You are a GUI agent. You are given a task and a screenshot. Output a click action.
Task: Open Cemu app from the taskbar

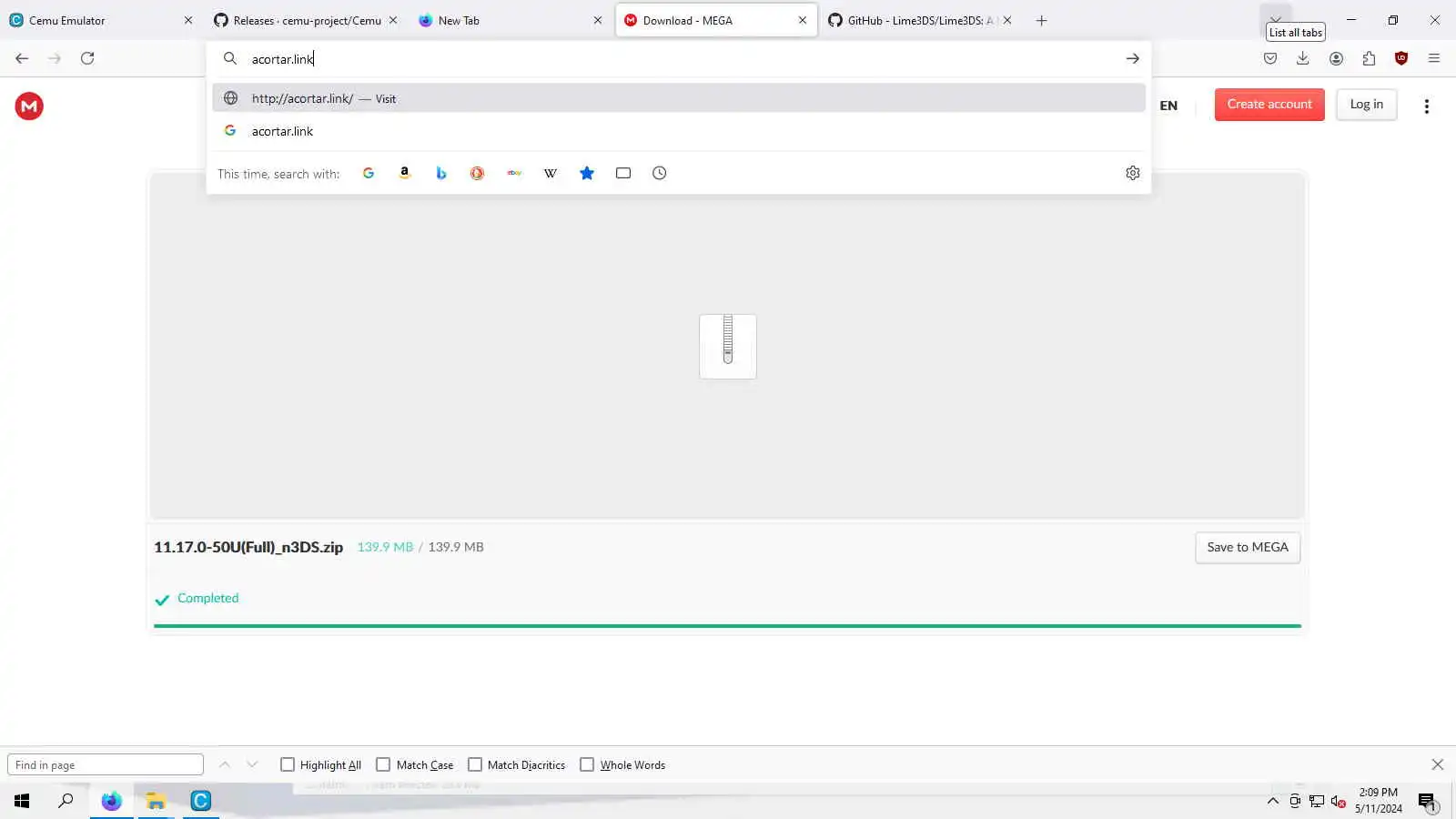(x=200, y=801)
